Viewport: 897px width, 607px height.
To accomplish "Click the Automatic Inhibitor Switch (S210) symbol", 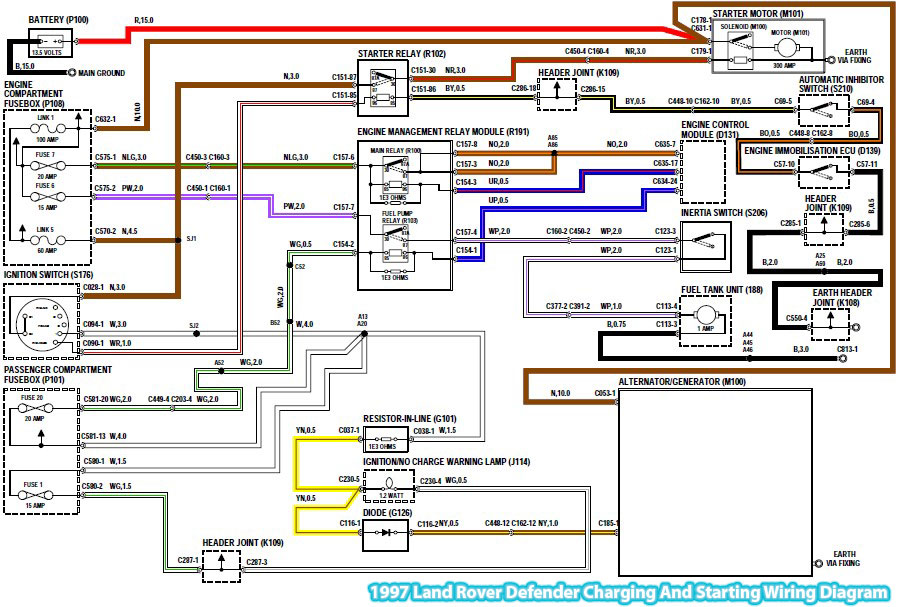I will tap(824, 110).
